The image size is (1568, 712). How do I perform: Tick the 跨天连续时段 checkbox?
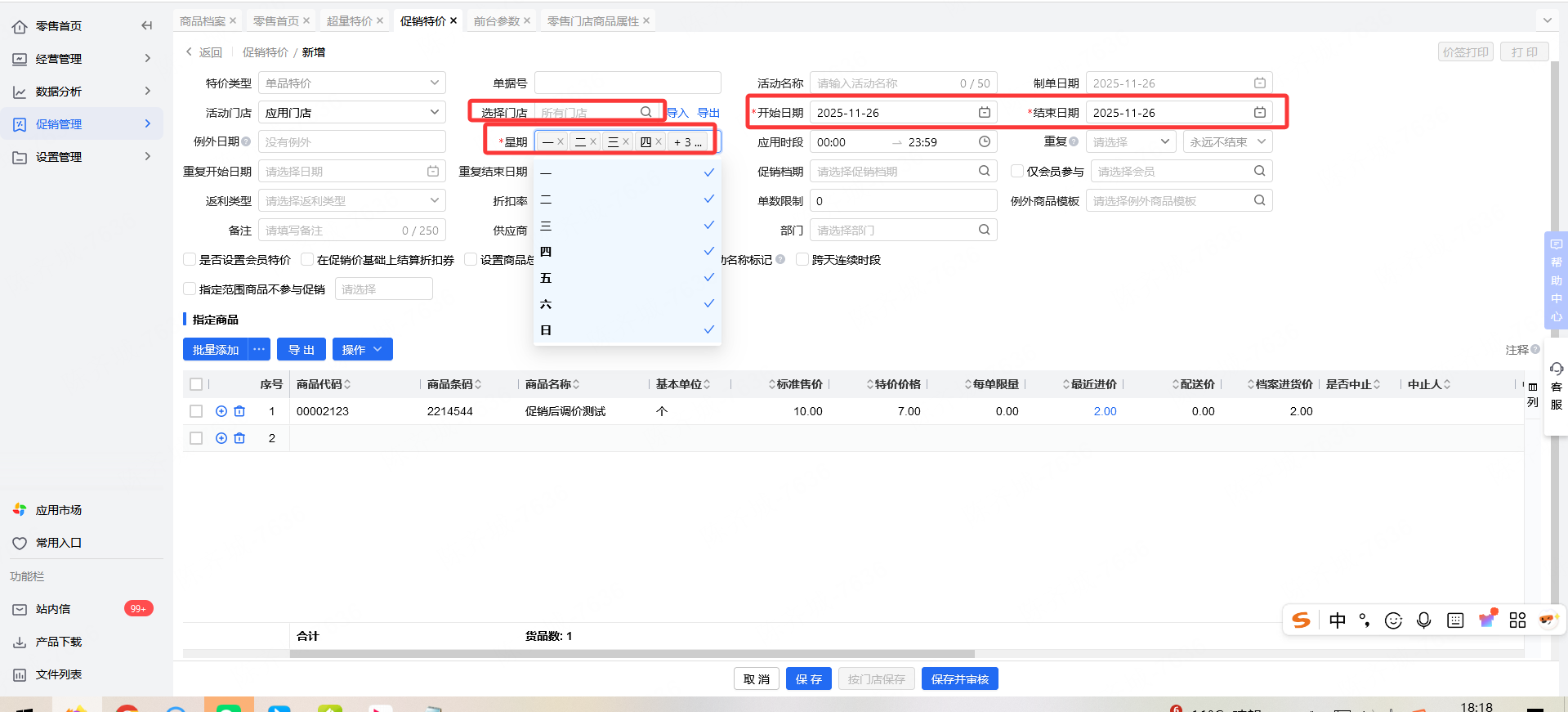(802, 260)
